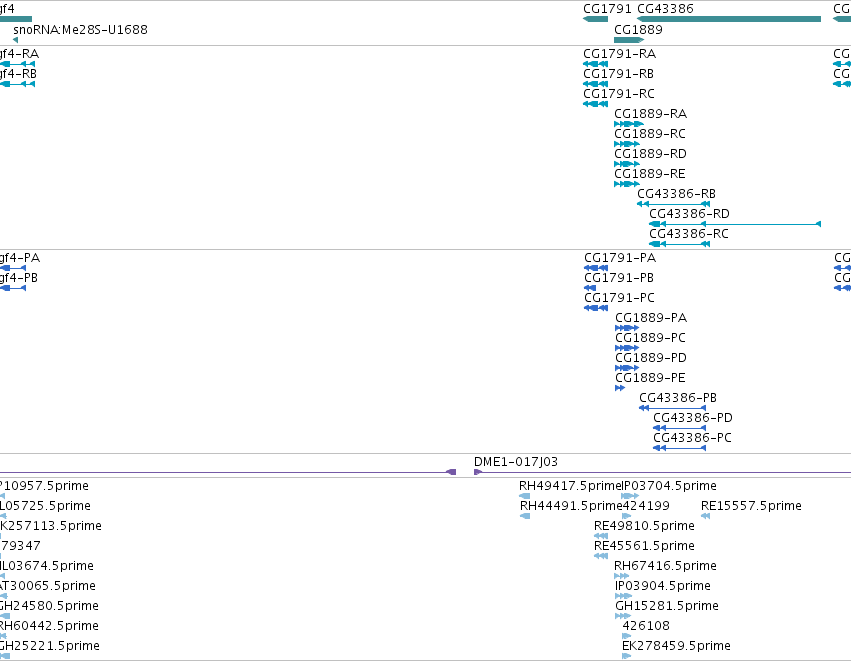Click label text snoRNA:Me28S-U1688

point(80,30)
